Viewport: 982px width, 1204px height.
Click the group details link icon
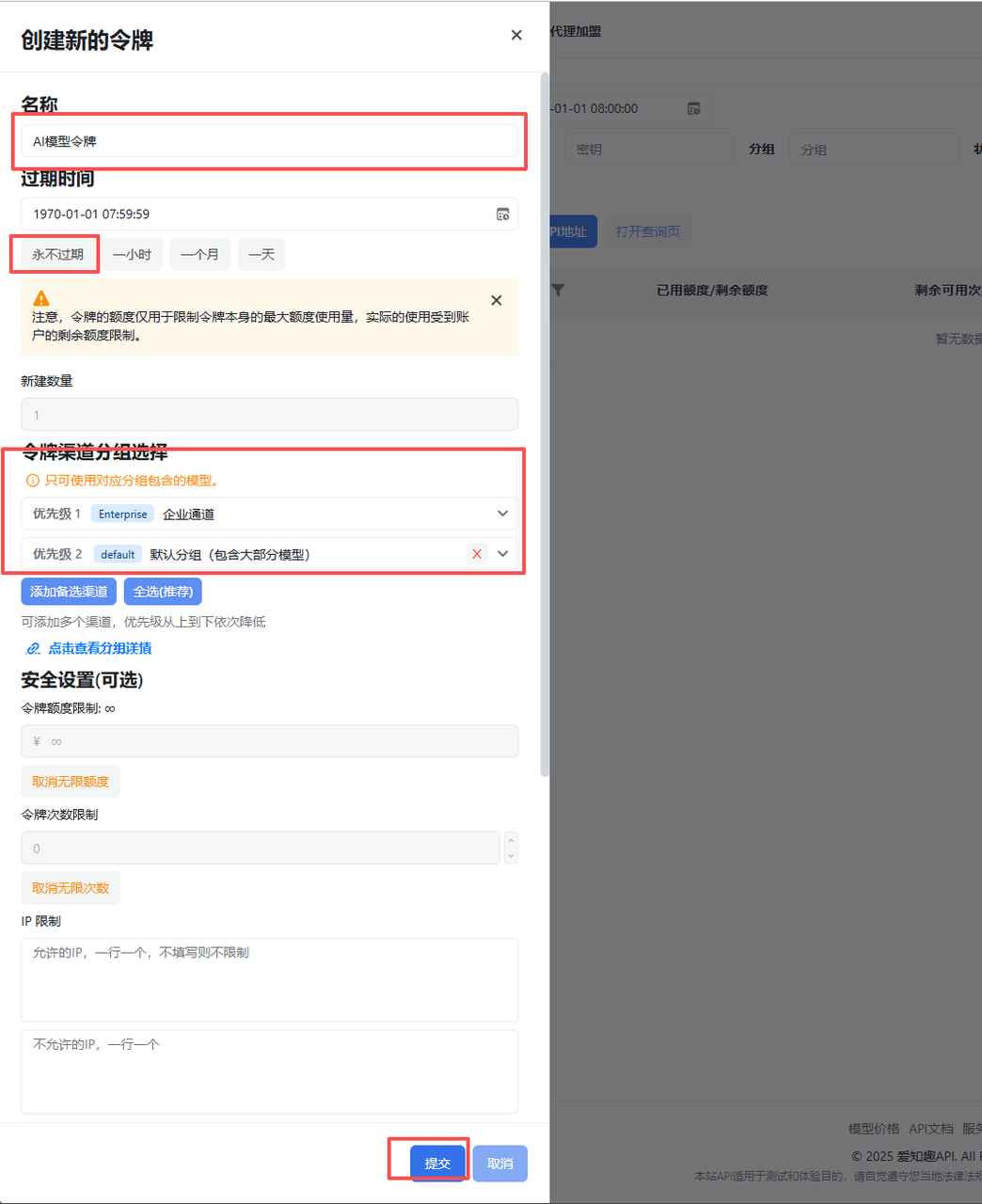click(x=33, y=648)
